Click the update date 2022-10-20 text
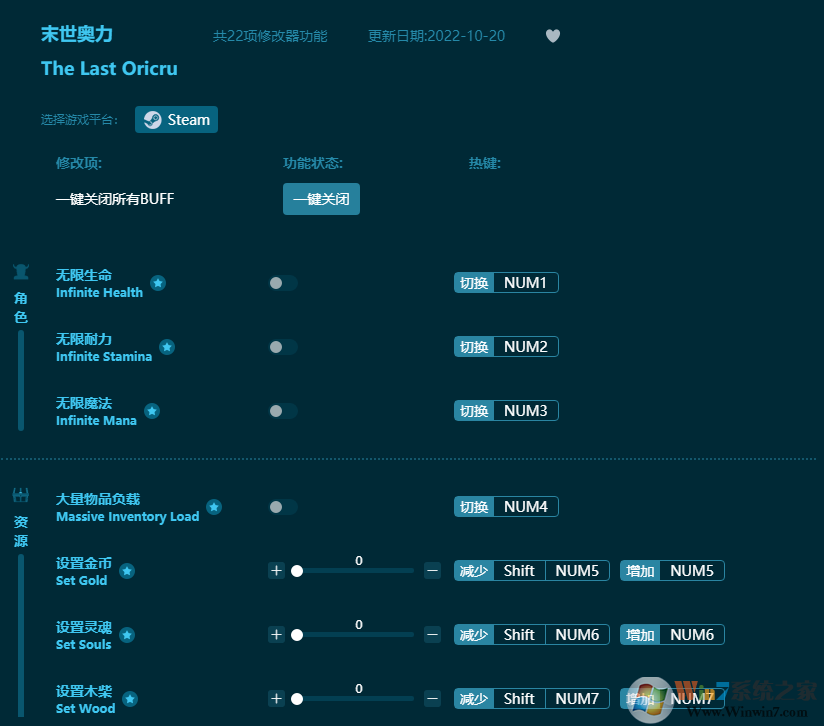Screen dimensions: 824x726 click(436, 36)
